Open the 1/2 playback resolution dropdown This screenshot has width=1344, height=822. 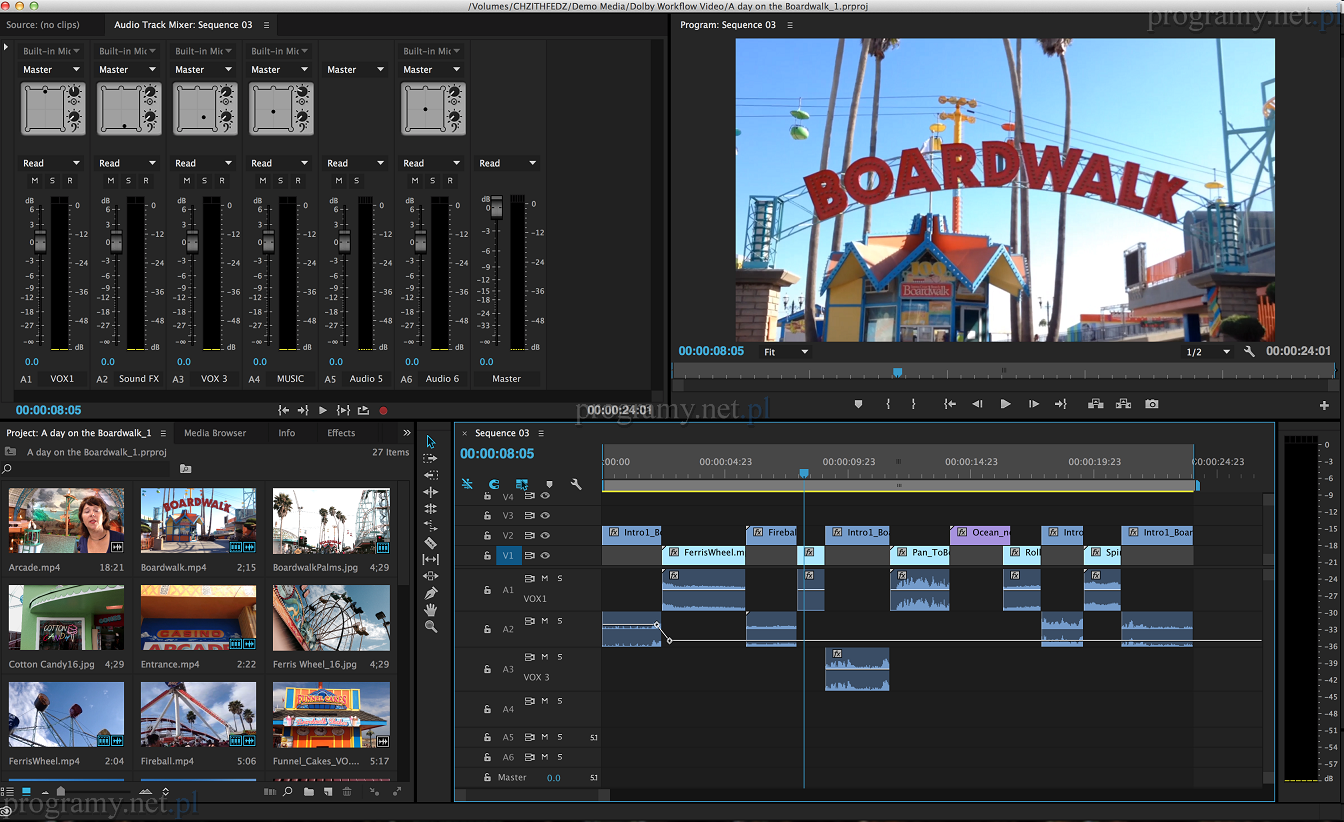coord(1208,352)
